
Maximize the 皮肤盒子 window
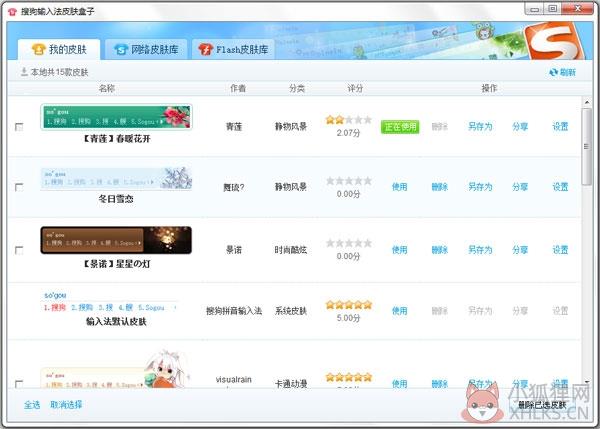(x=553, y=9)
